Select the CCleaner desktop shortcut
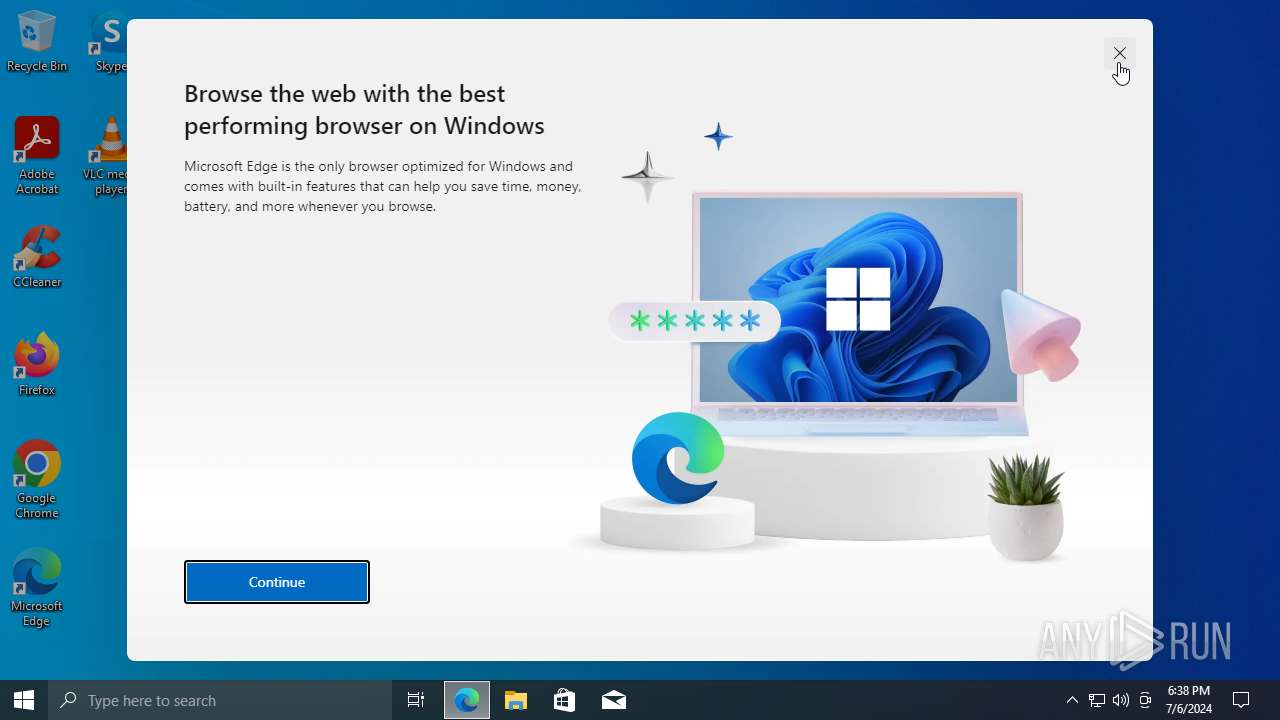The image size is (1280, 720). 37,257
